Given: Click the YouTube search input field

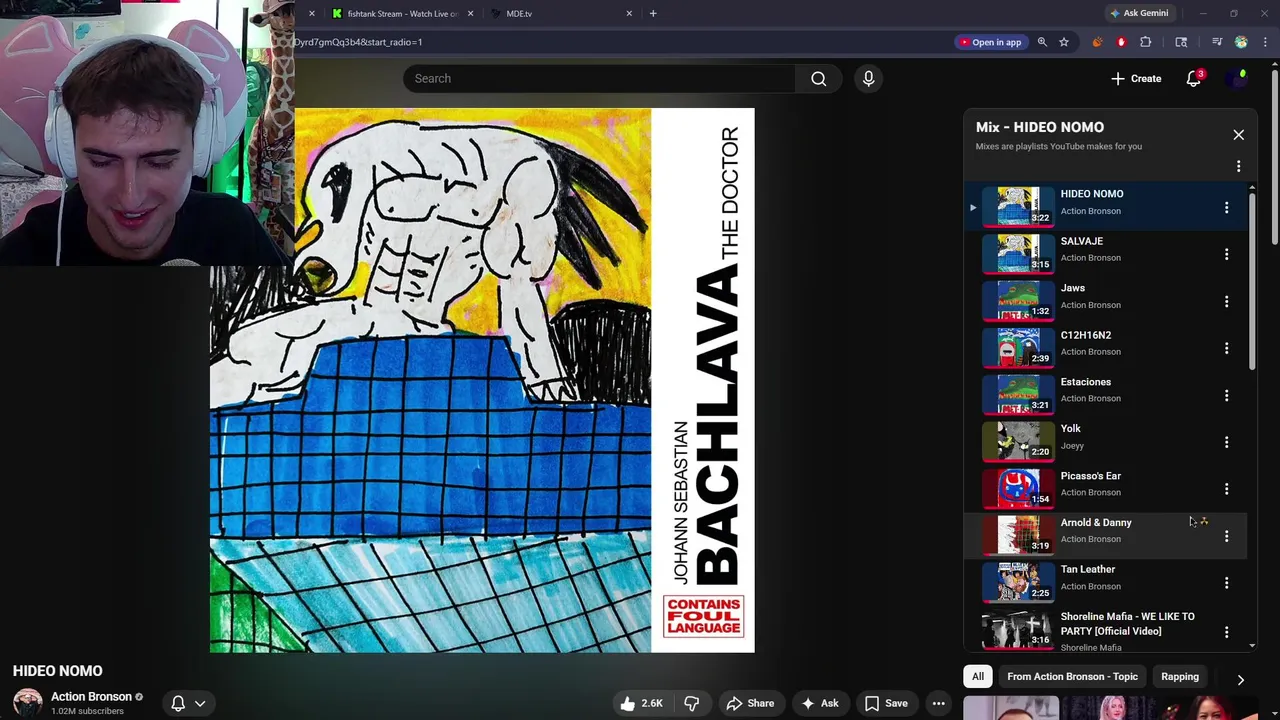Looking at the screenshot, I should [x=600, y=79].
